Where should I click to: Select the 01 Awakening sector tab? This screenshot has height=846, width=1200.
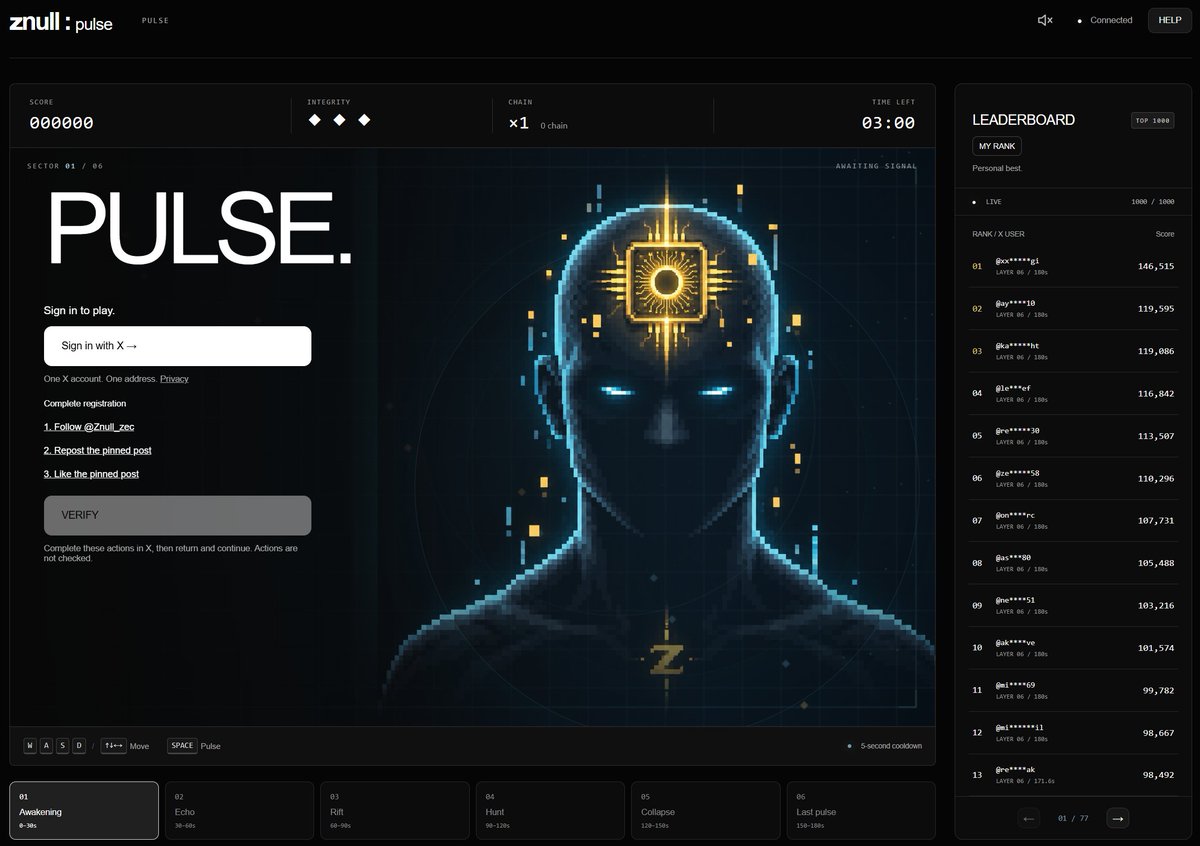84,810
